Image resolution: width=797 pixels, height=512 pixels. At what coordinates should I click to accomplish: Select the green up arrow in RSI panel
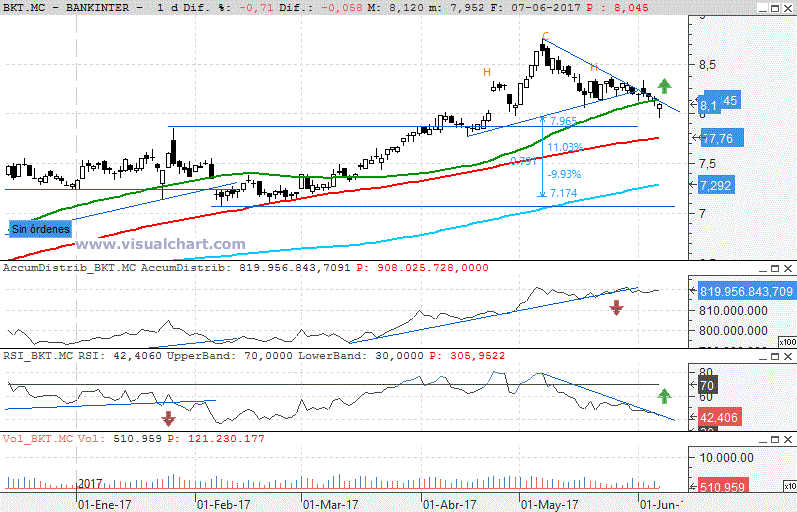tap(664, 396)
